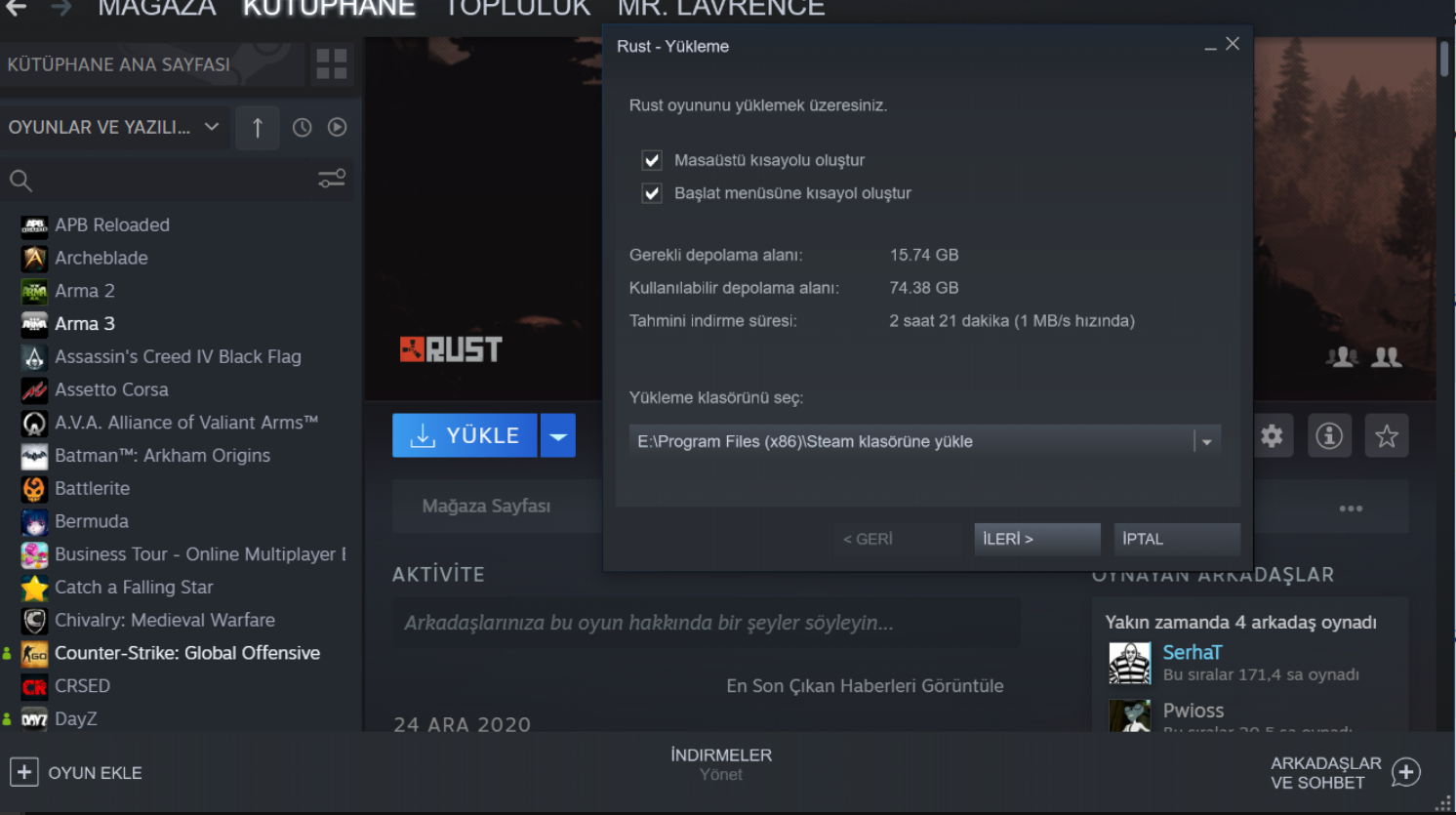
Task: Click SerhaT's avatar thumbnail
Action: point(1130,664)
